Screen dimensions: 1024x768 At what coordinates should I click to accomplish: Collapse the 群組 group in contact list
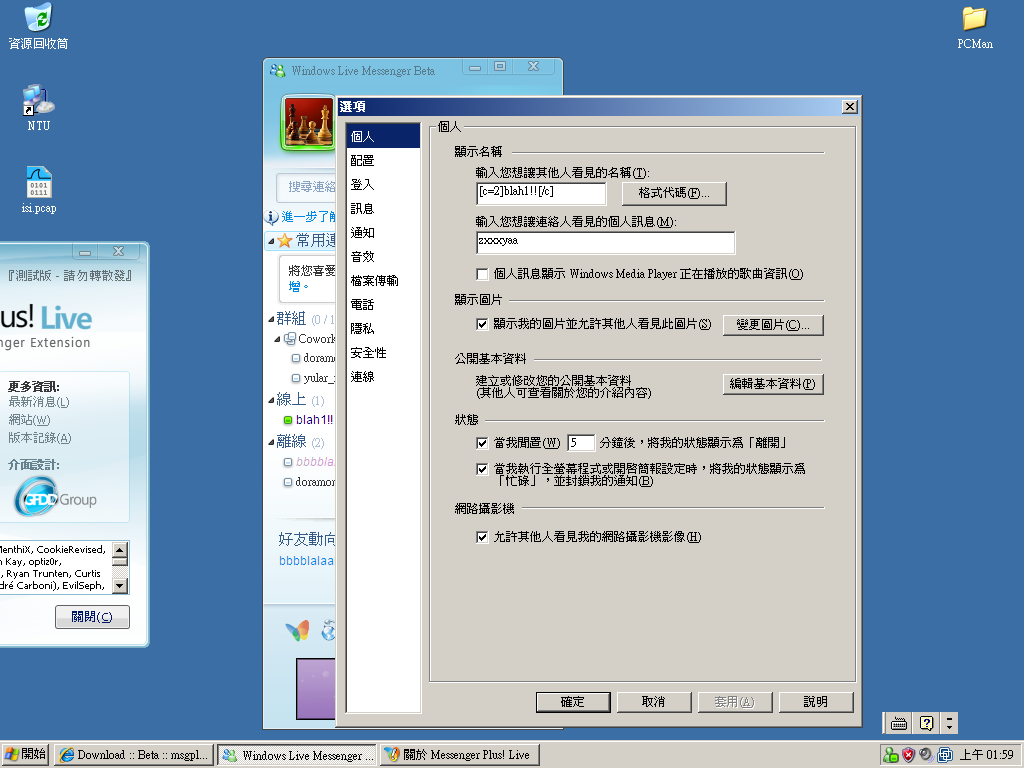272,319
